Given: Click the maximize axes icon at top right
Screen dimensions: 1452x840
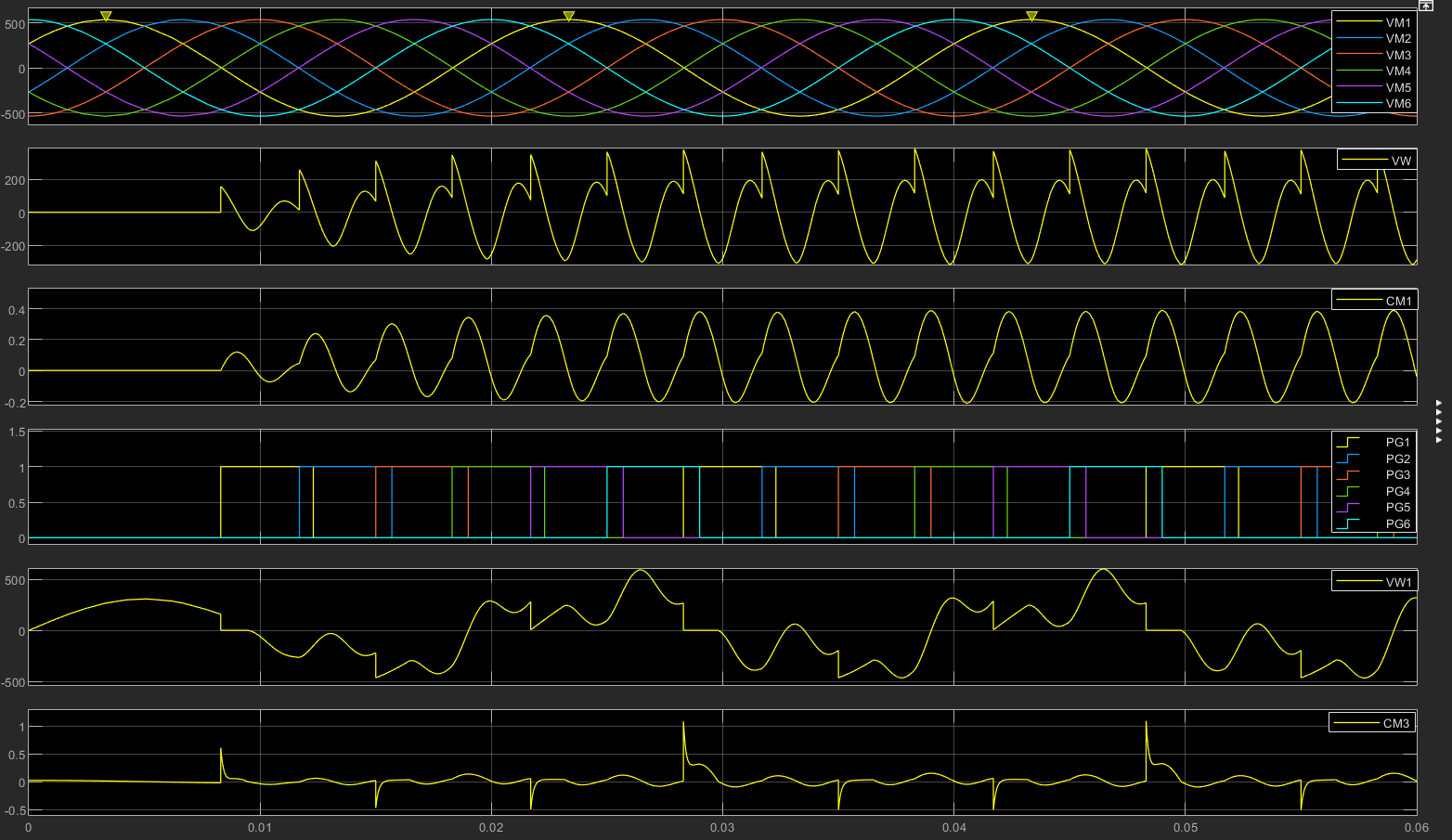Looking at the screenshot, I should [x=1426, y=6].
